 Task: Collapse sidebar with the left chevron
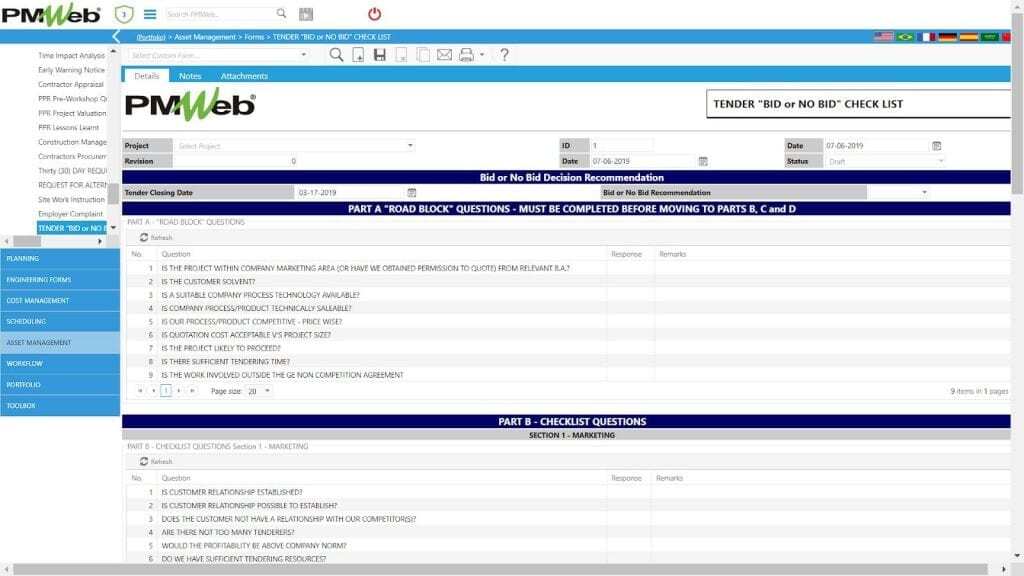pyautogui.click(x=116, y=37)
